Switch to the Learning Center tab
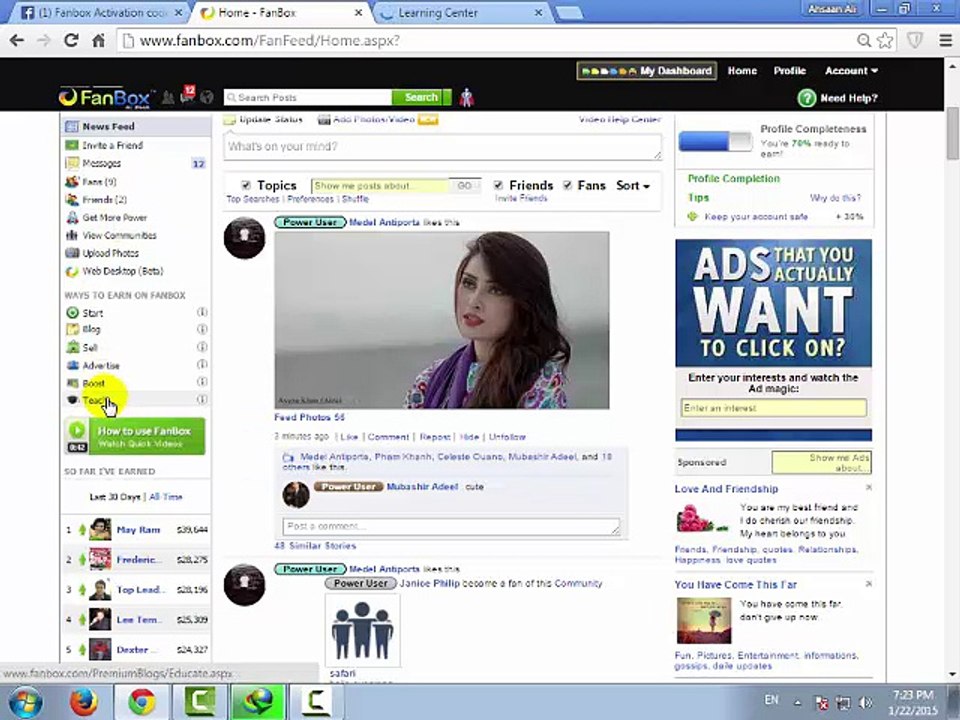The height and width of the screenshot is (720, 960). [x=462, y=12]
